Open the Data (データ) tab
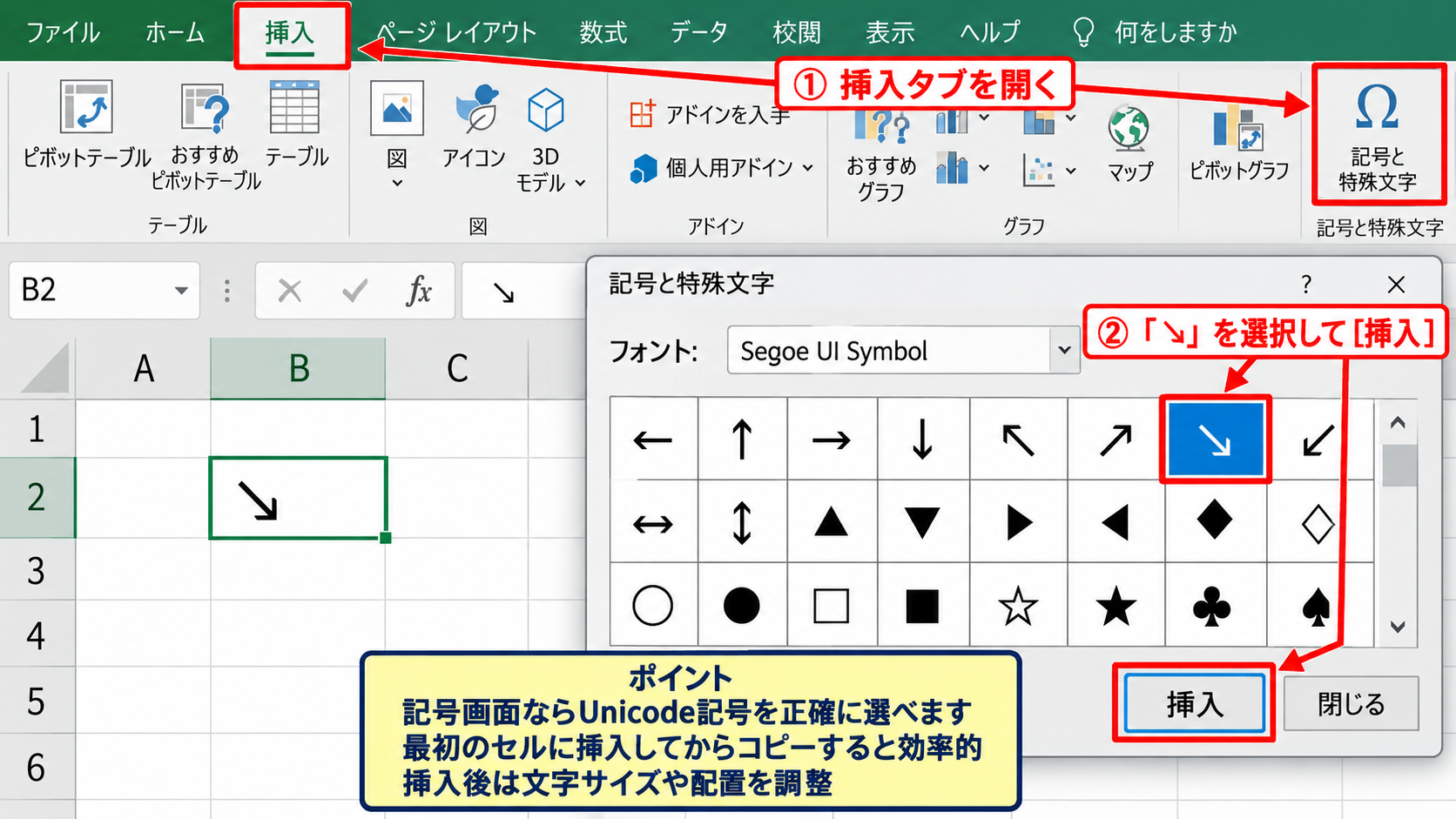The width and height of the screenshot is (1456, 819). coord(699,32)
